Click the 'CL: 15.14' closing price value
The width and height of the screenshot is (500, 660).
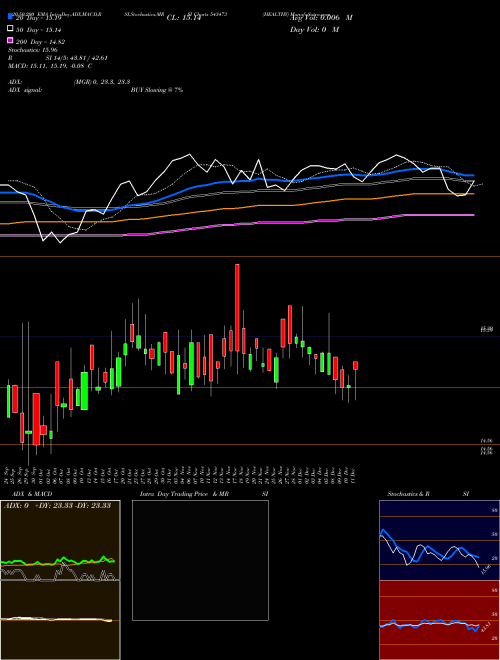(184, 18)
